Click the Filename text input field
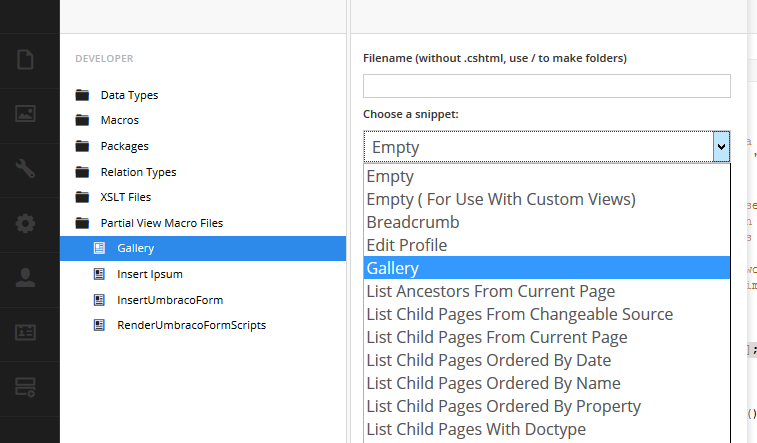The height and width of the screenshot is (443, 757). 546,86
